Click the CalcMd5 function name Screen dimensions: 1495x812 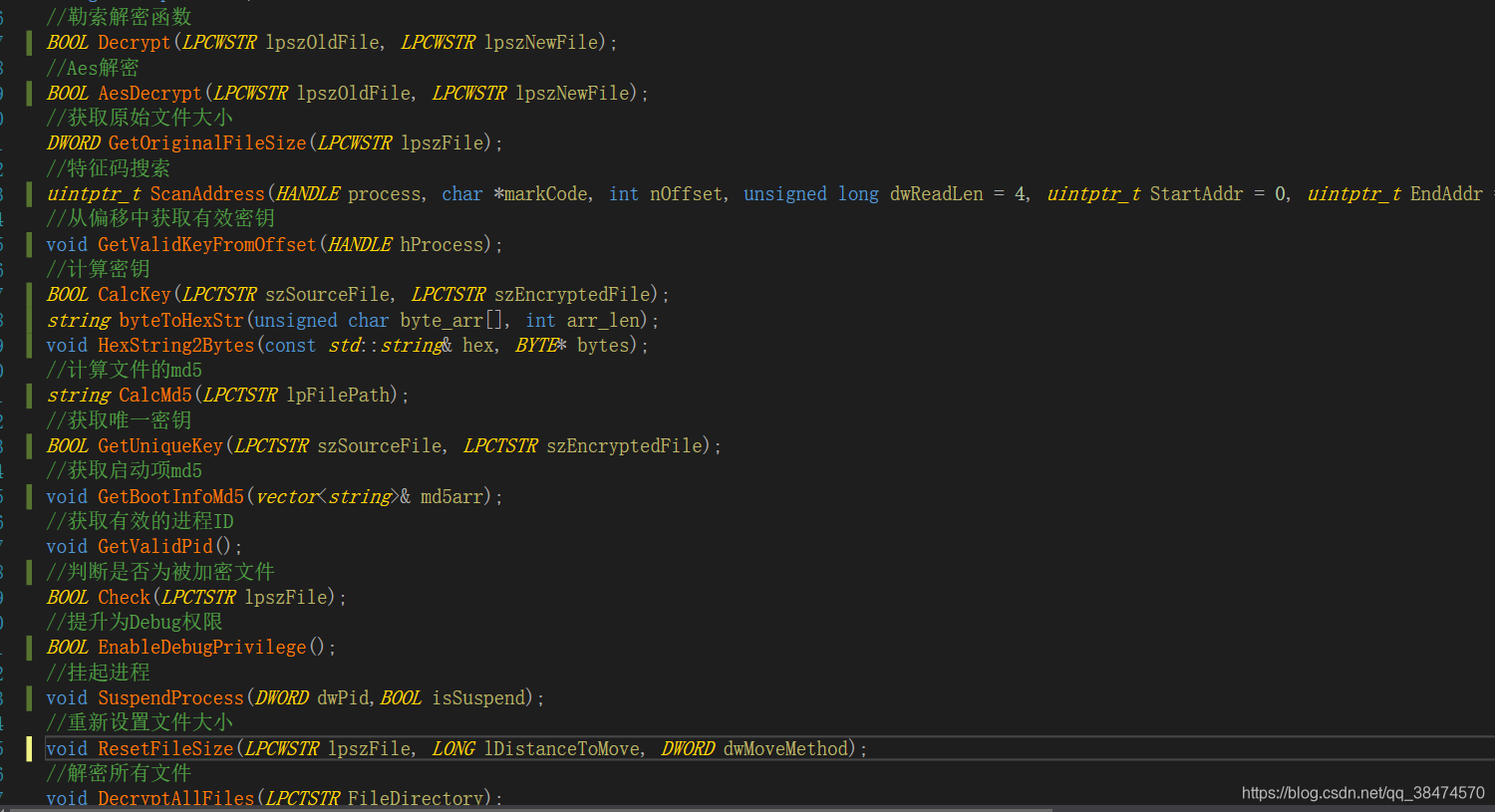tap(155, 396)
